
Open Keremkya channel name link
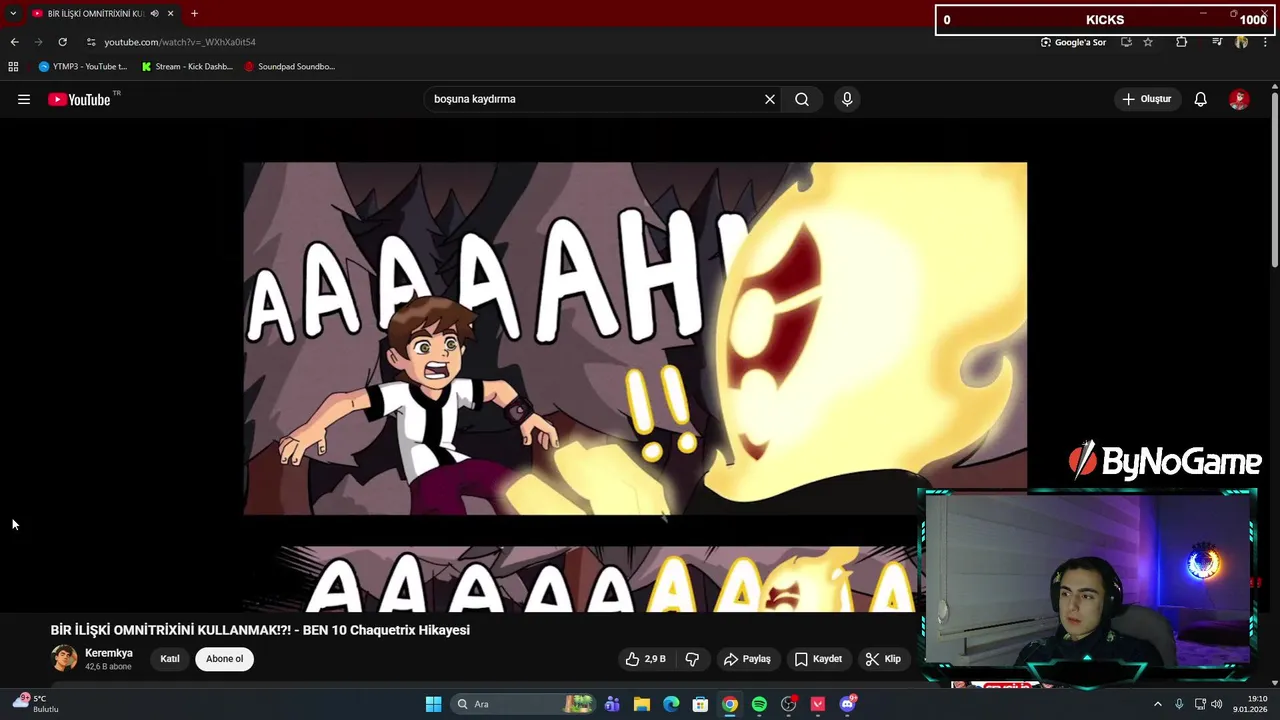point(109,653)
